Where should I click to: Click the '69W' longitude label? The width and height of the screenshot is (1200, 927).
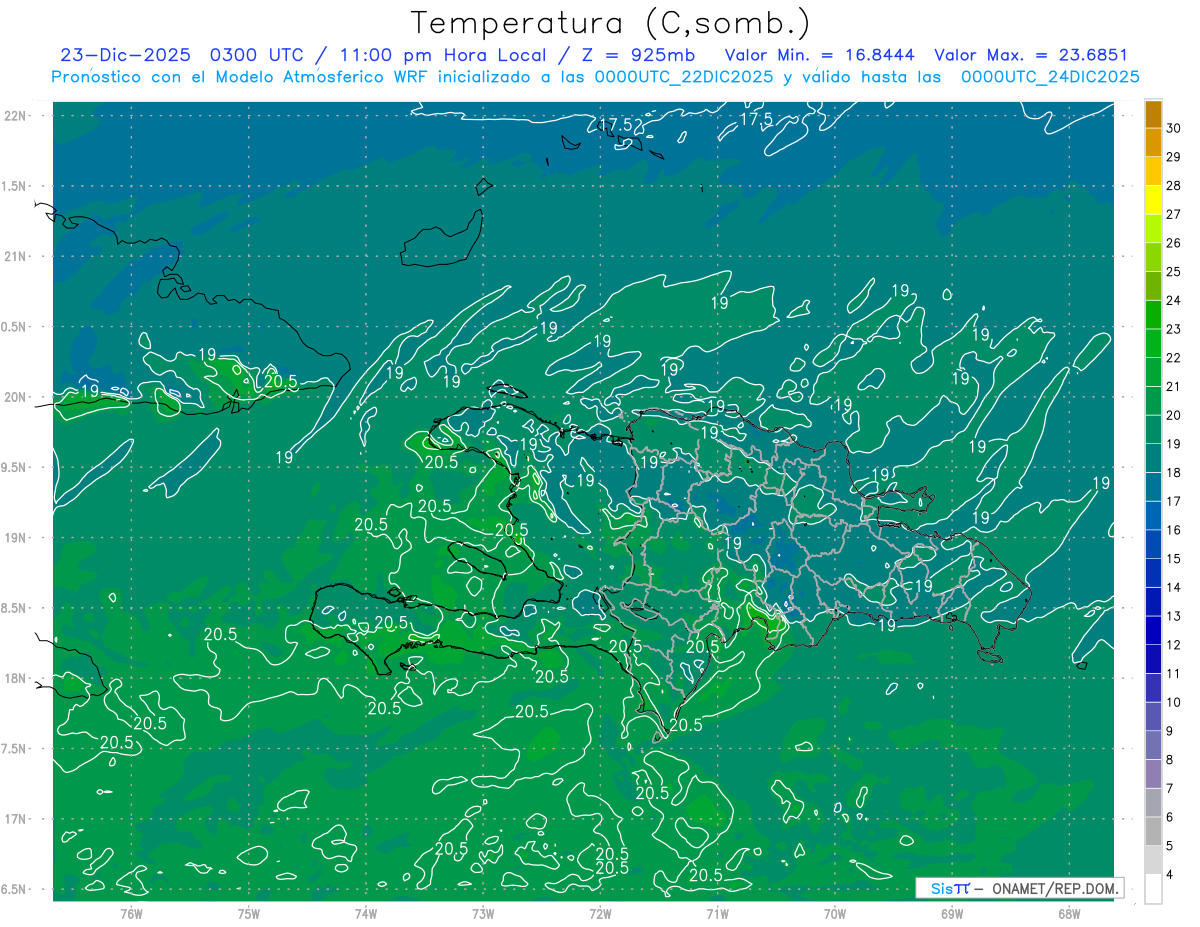[x=952, y=913]
